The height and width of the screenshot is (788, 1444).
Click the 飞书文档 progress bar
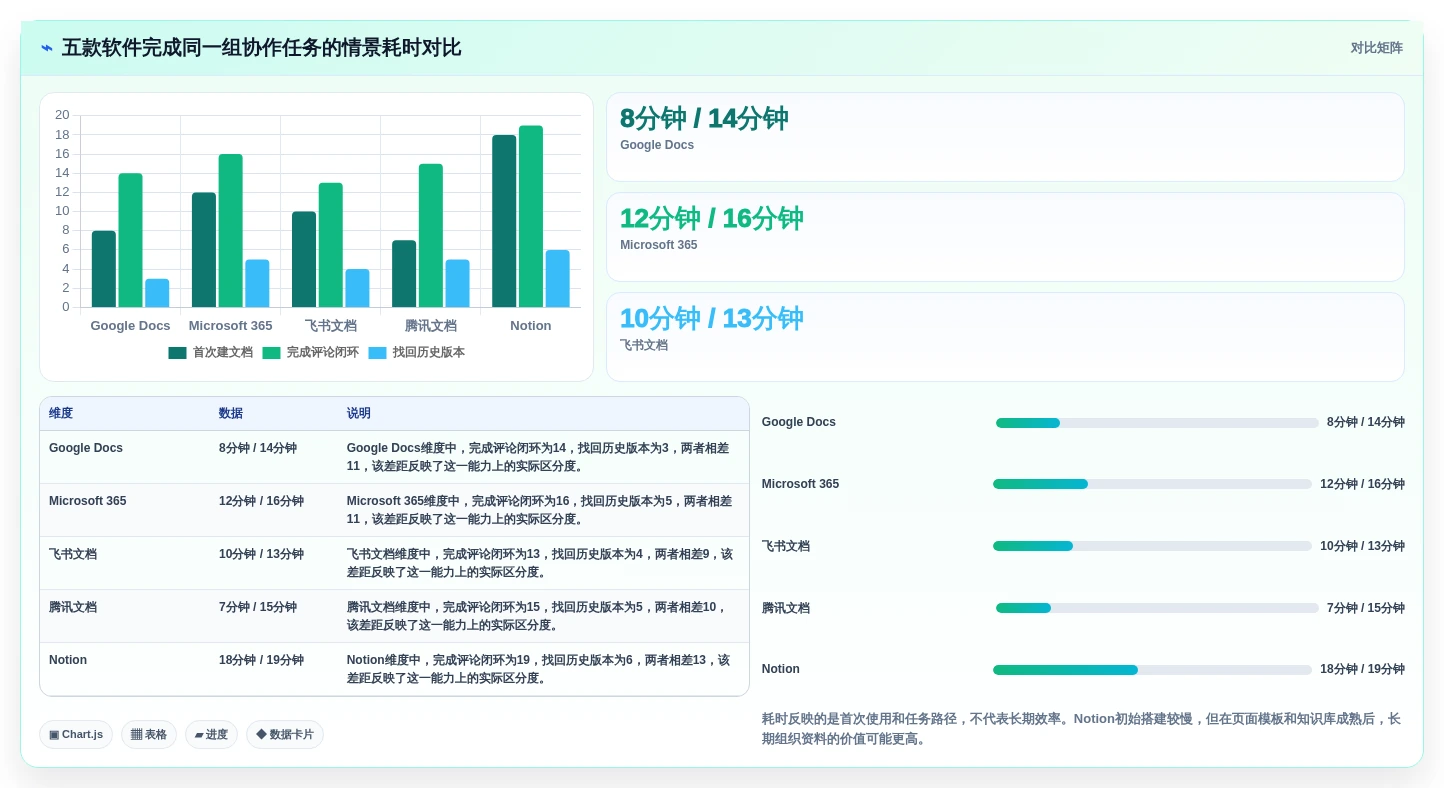(1152, 546)
